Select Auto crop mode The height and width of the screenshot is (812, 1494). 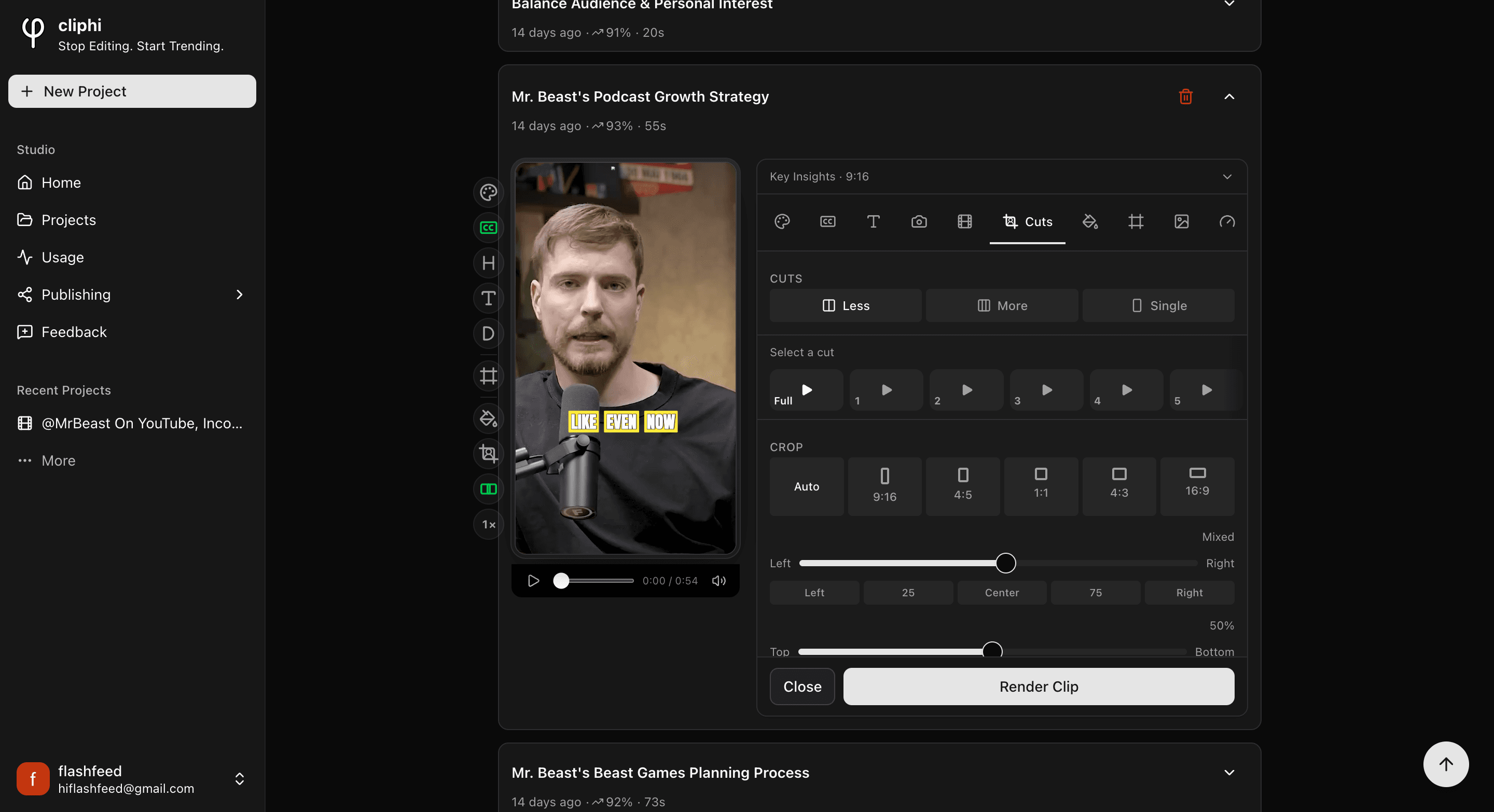[x=806, y=487]
